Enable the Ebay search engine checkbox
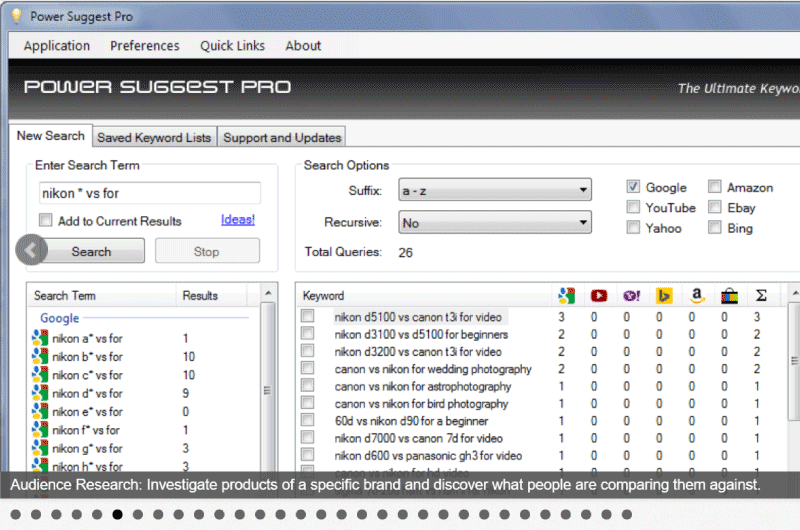 [714, 207]
